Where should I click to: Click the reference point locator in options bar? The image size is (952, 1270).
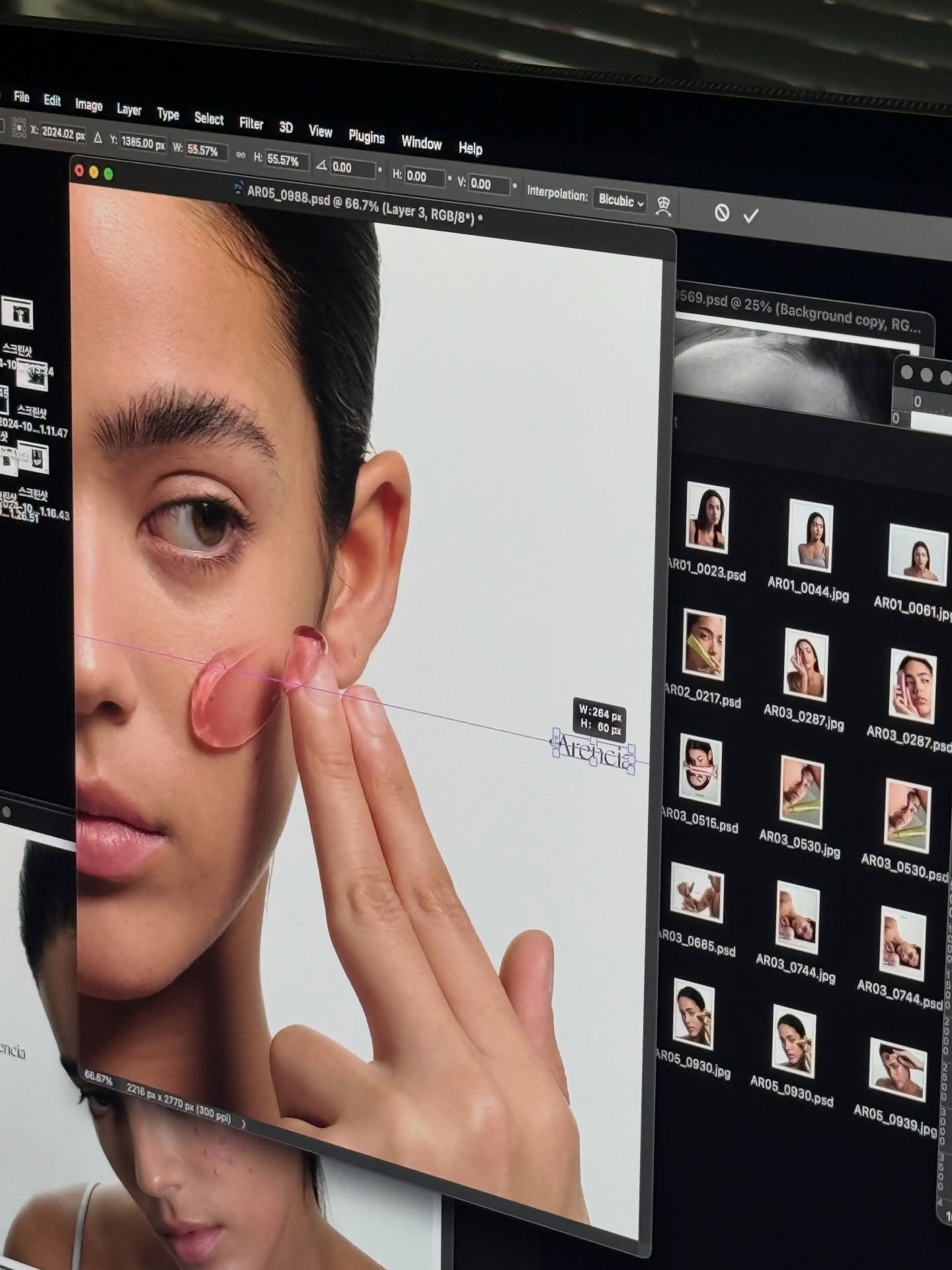tap(19, 126)
